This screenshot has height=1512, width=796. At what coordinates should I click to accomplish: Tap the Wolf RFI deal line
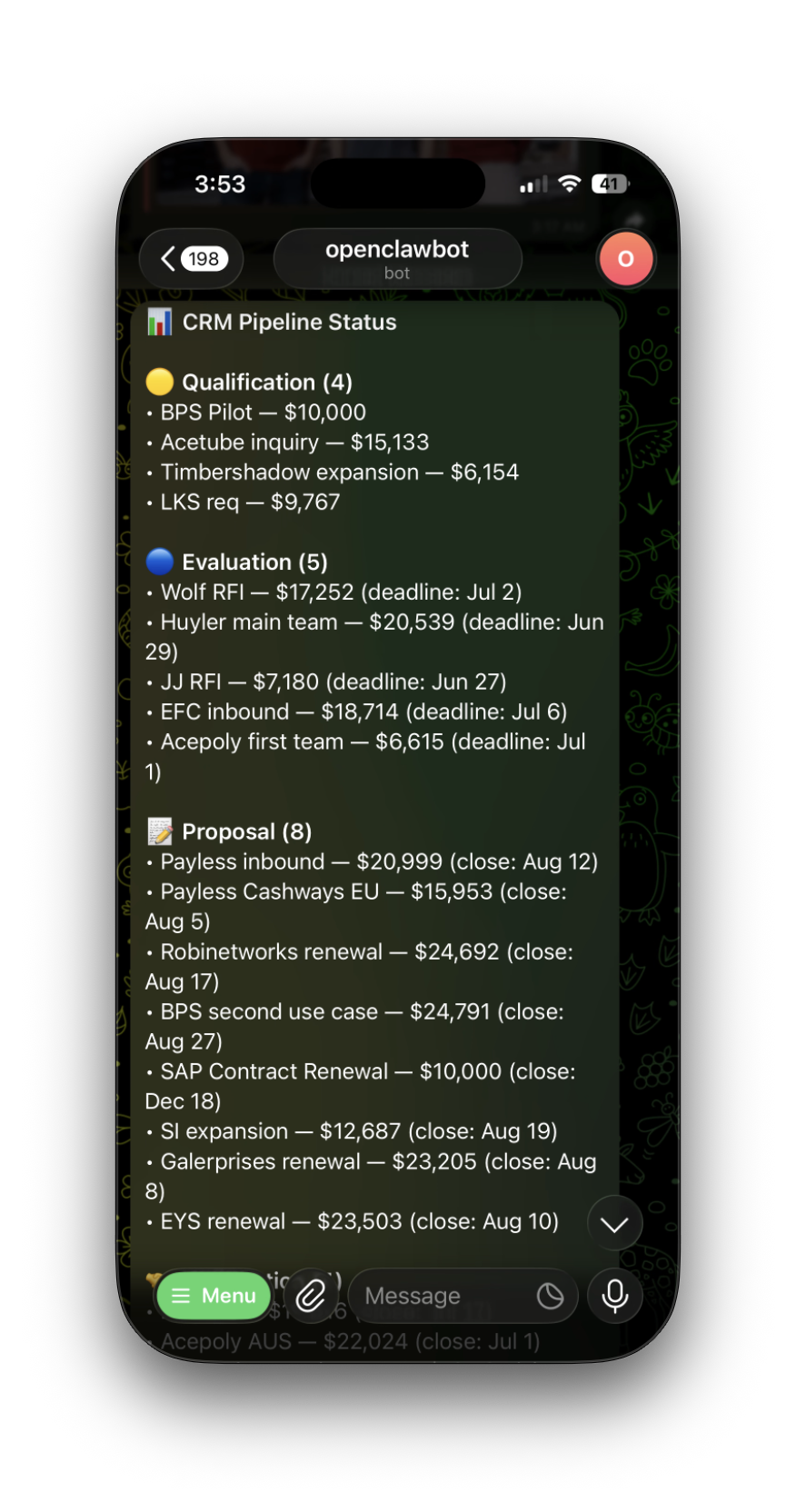pos(341,592)
